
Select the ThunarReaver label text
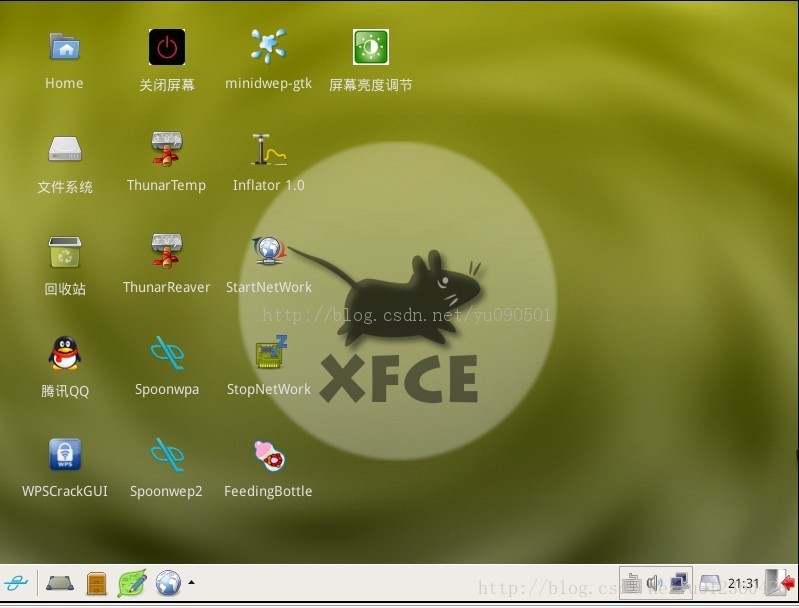167,287
